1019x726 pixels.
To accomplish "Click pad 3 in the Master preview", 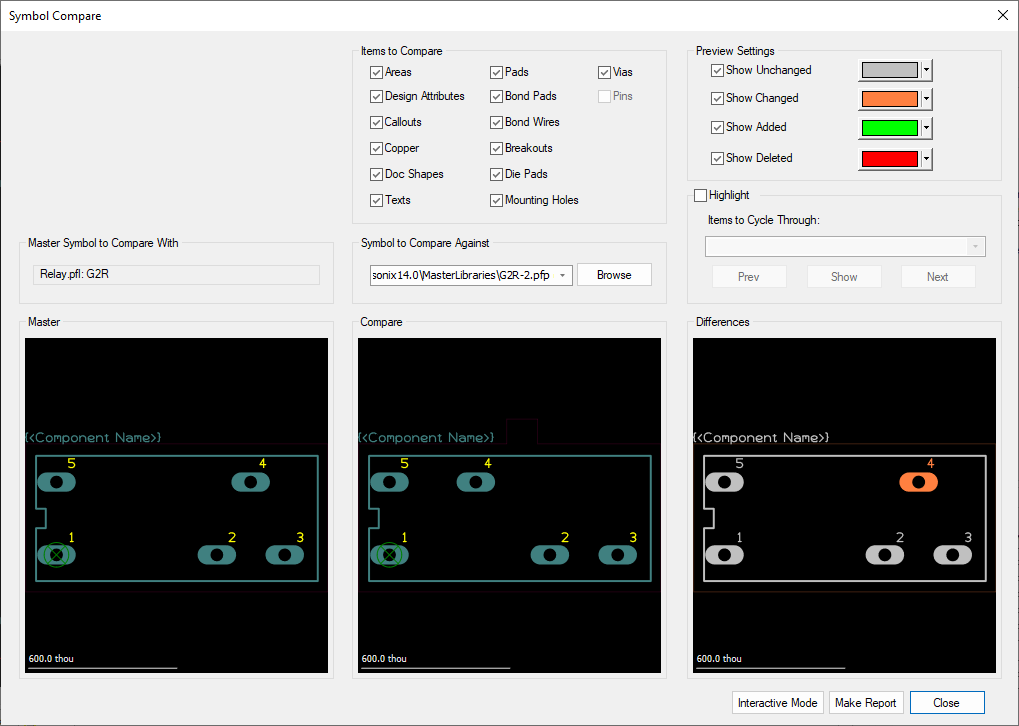I will coord(284,554).
